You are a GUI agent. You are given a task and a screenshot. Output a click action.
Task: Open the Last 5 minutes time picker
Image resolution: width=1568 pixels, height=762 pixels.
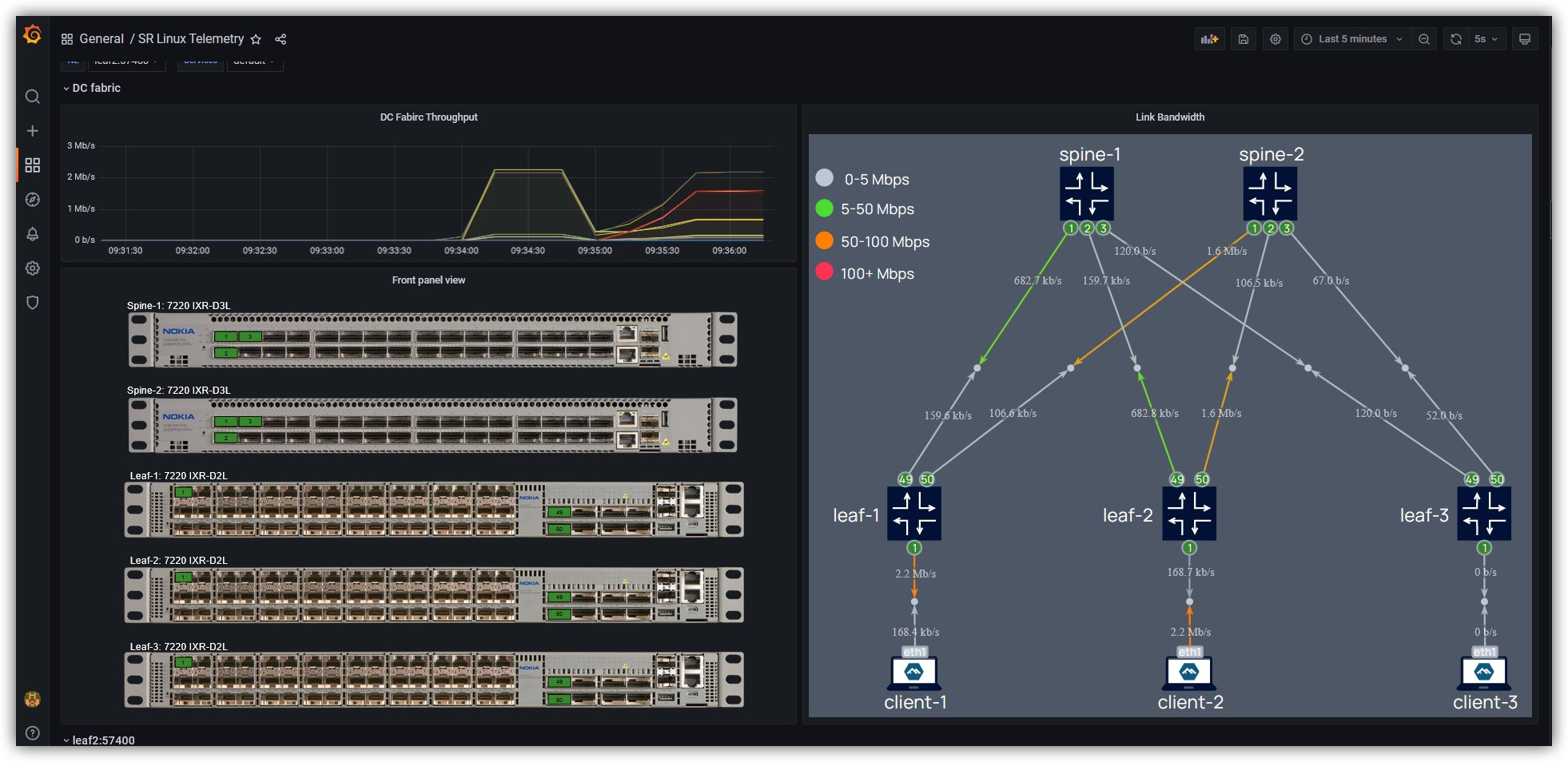coord(1352,39)
